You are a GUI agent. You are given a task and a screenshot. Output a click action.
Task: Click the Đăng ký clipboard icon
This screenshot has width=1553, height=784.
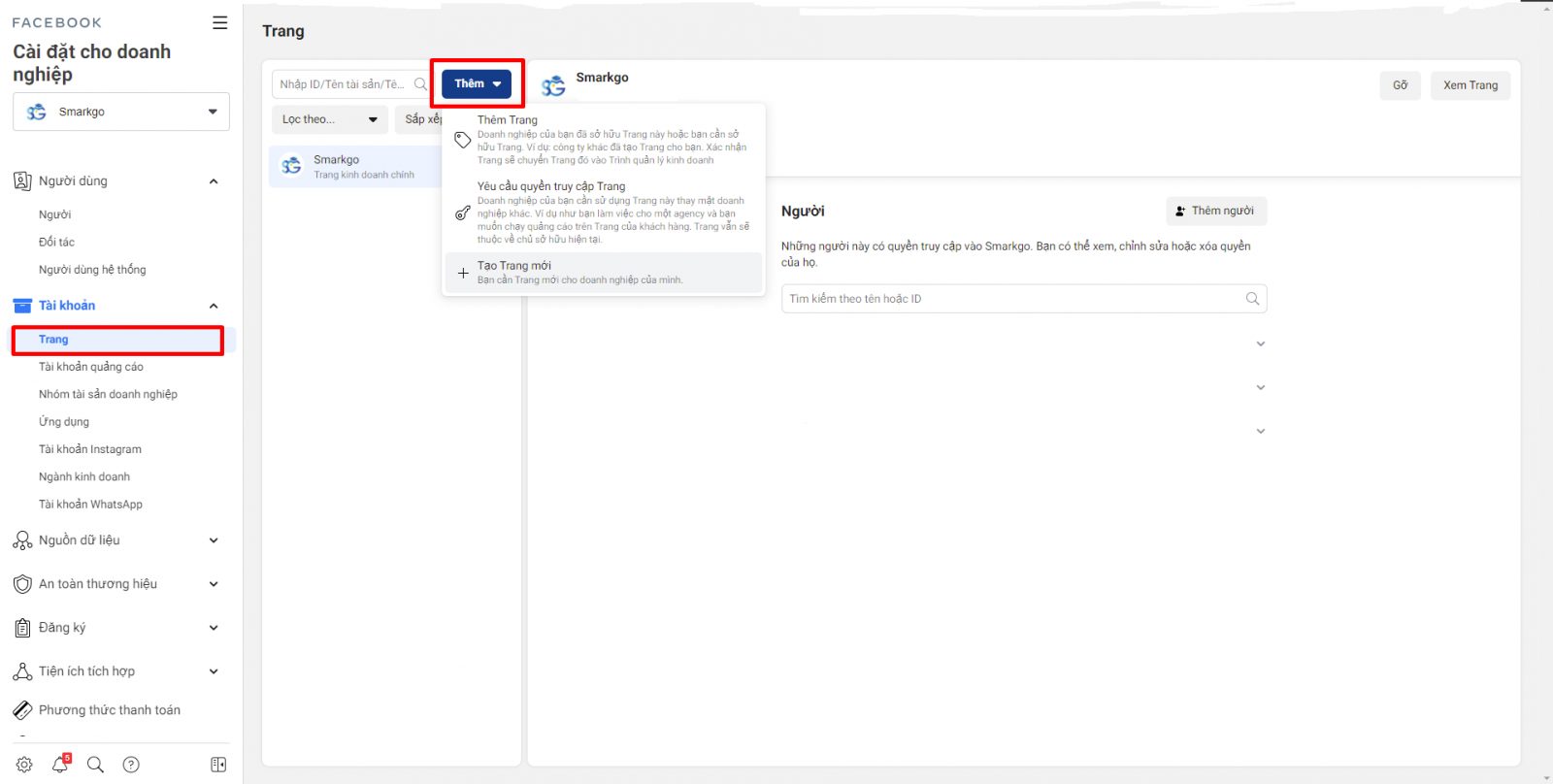tap(22, 628)
